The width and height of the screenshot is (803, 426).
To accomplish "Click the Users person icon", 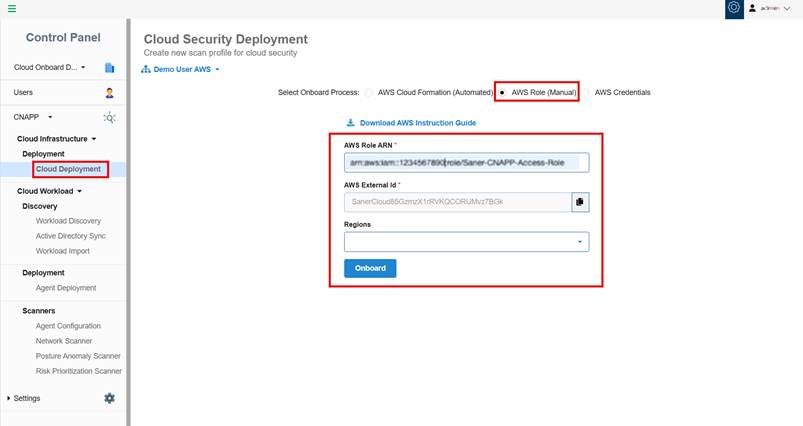I will [x=109, y=93].
